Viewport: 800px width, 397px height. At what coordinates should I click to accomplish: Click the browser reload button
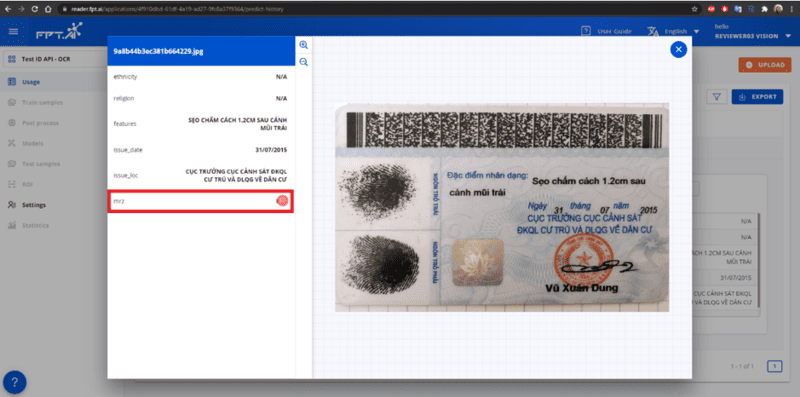point(34,9)
